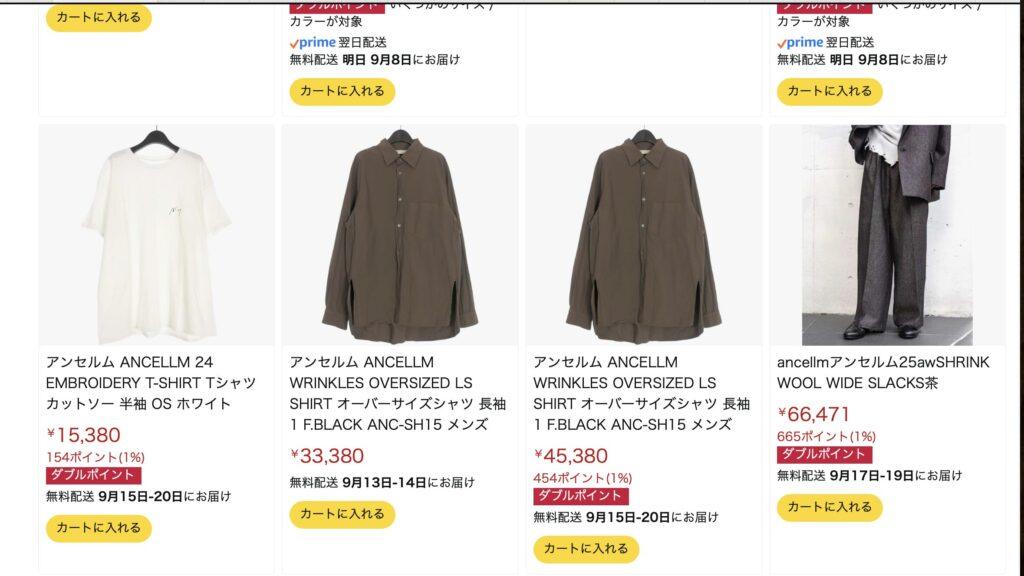Open the ¥33,380 WRINKLES OVERSIZED LS SHIRT title
This screenshot has height=576, width=1024.
[x=398, y=393]
